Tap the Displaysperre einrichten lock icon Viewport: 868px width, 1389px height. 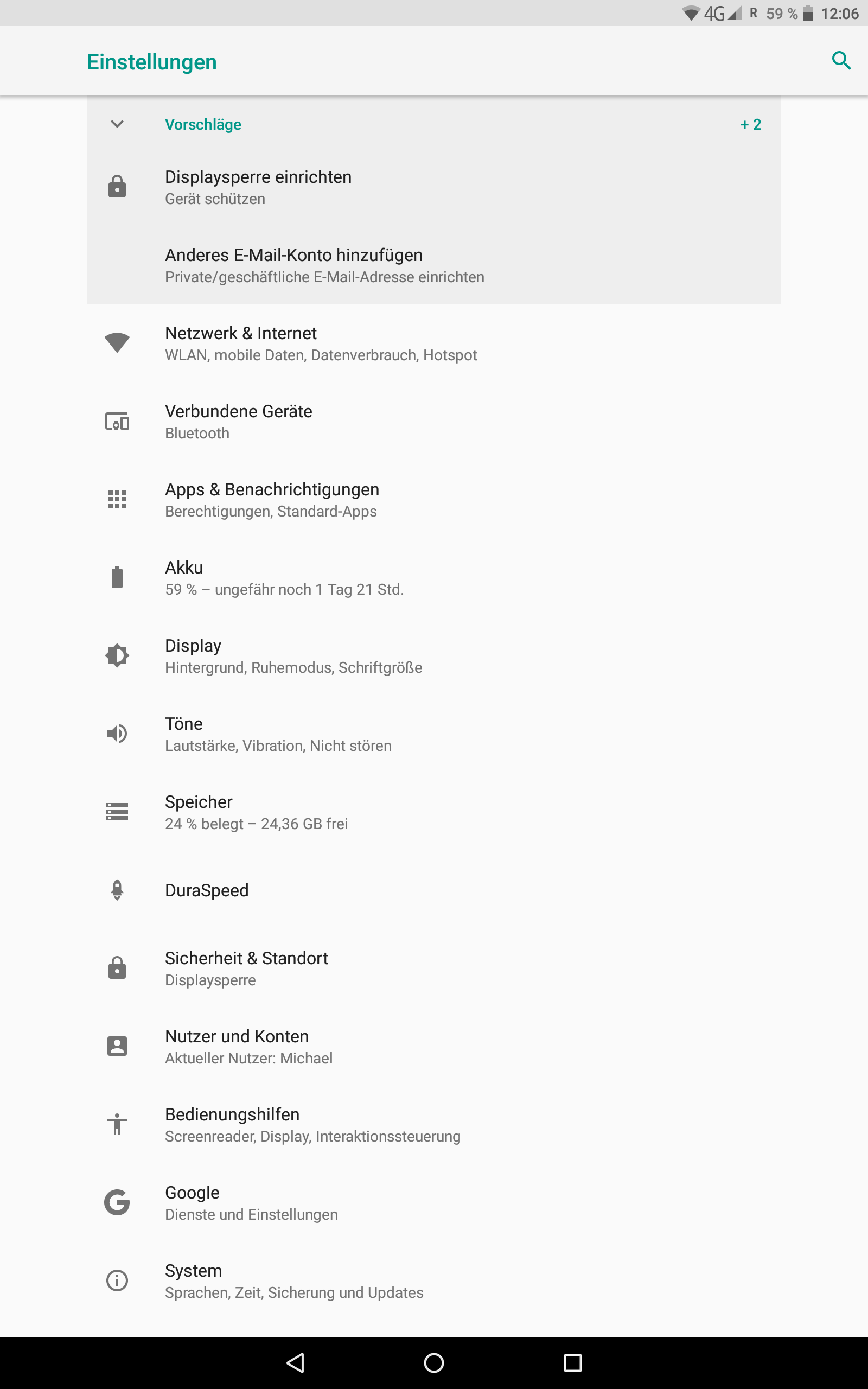click(117, 187)
